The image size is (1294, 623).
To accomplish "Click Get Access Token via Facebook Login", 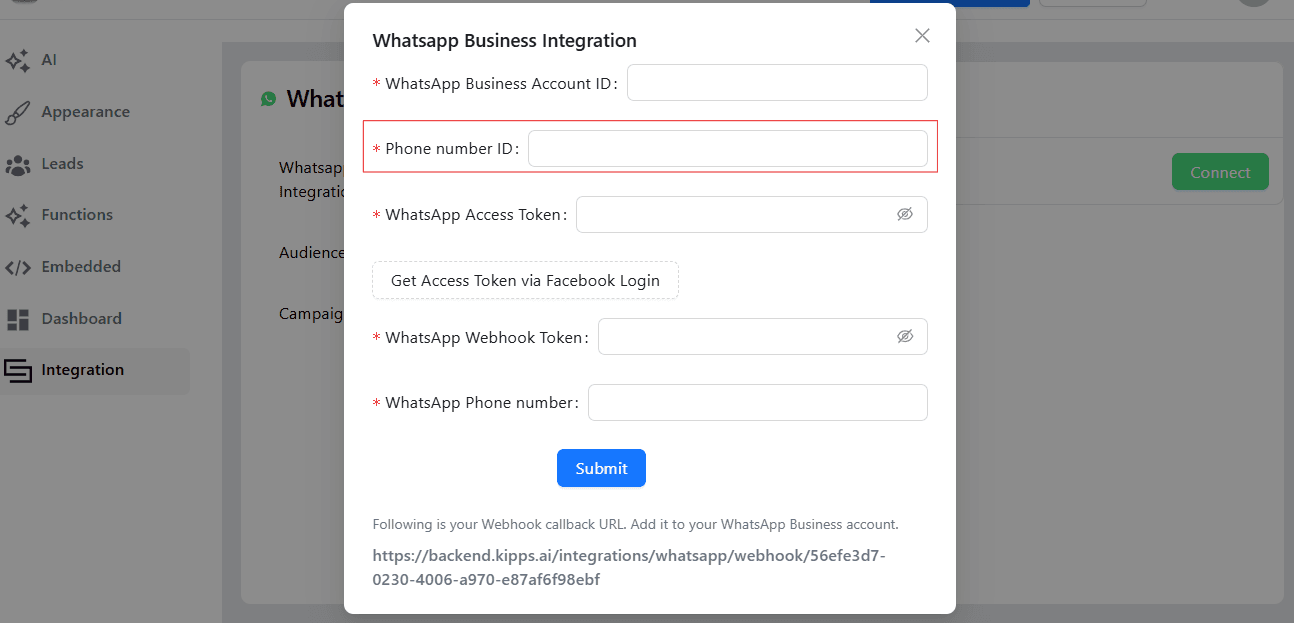I will tap(525, 280).
